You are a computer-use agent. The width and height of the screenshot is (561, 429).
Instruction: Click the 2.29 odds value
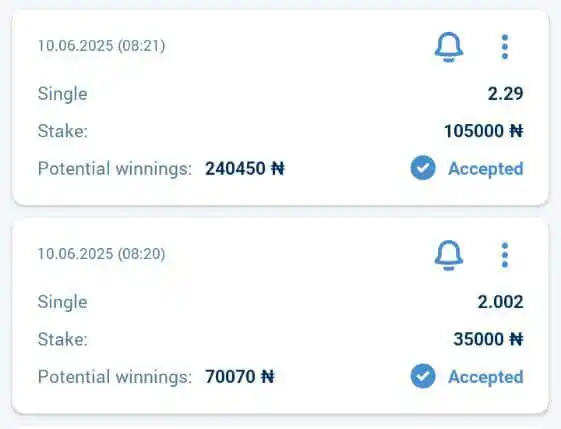[x=506, y=94]
